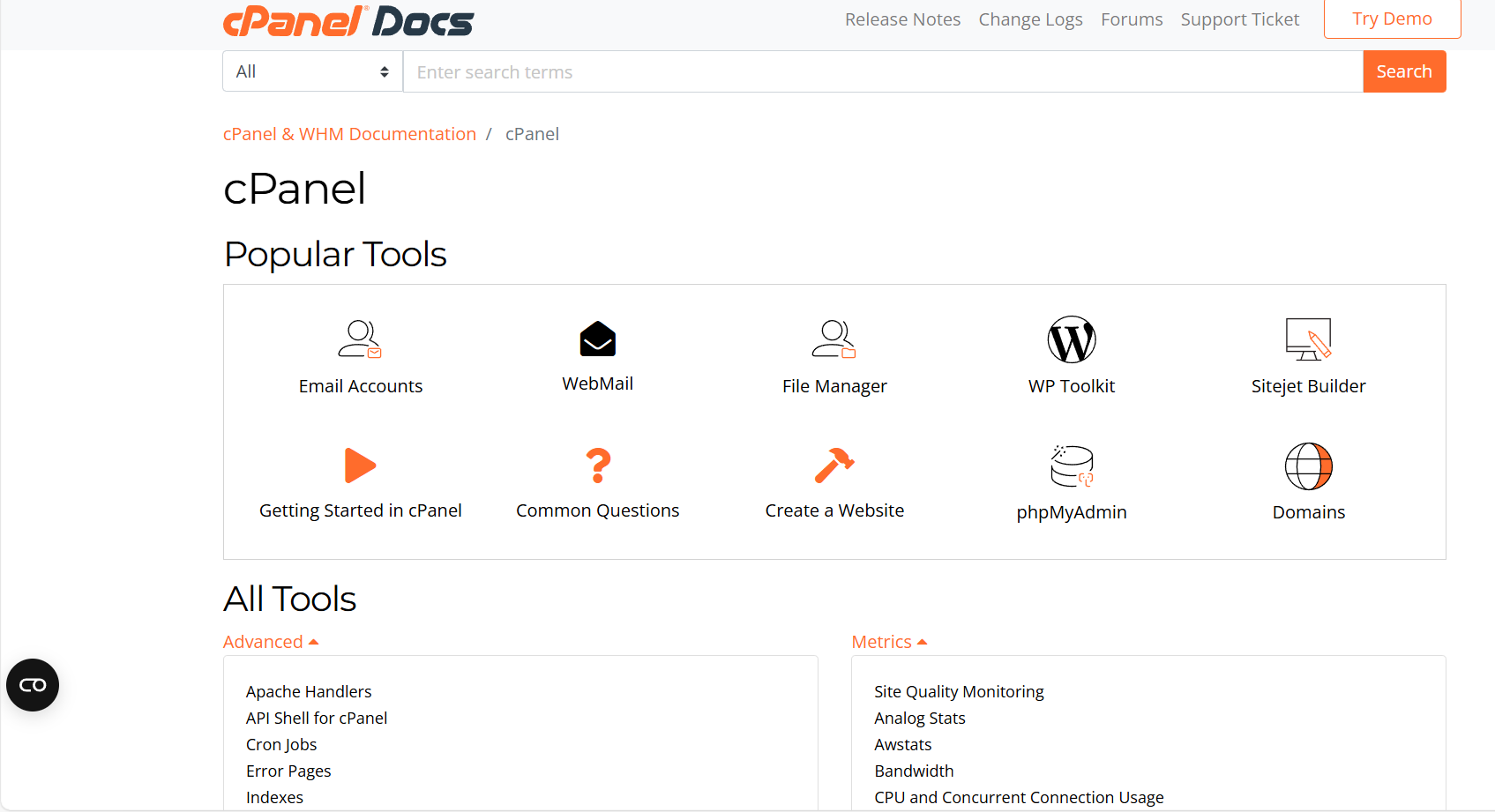The width and height of the screenshot is (1495, 812).
Task: Click the round black floating widget button
Action: 33,685
